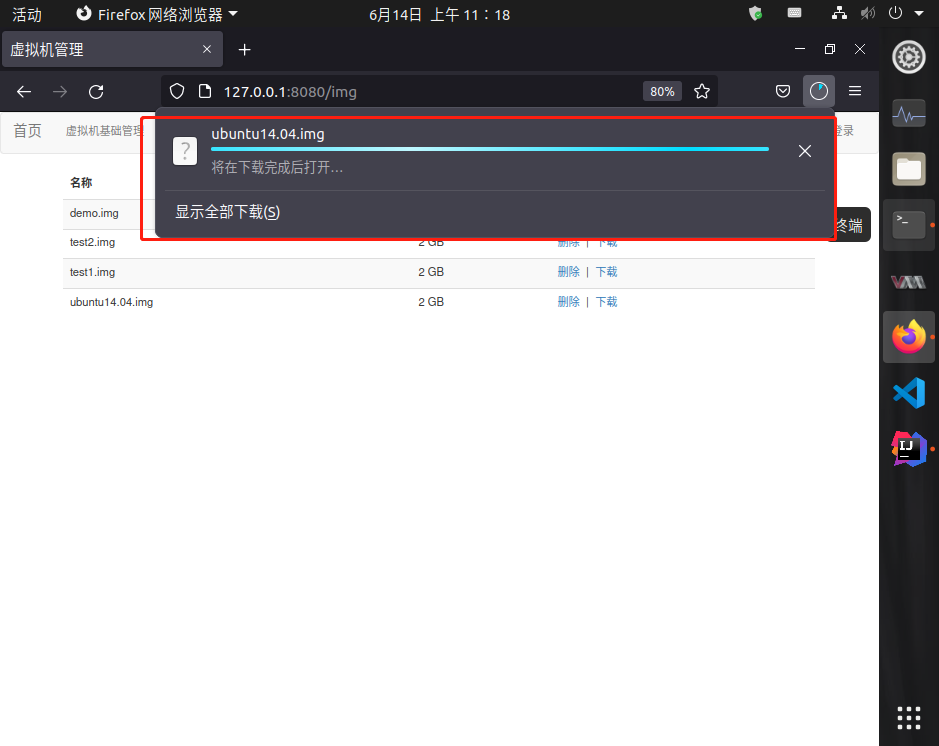The width and height of the screenshot is (939, 746).
Task: Bookmark this page with star icon
Action: [702, 91]
